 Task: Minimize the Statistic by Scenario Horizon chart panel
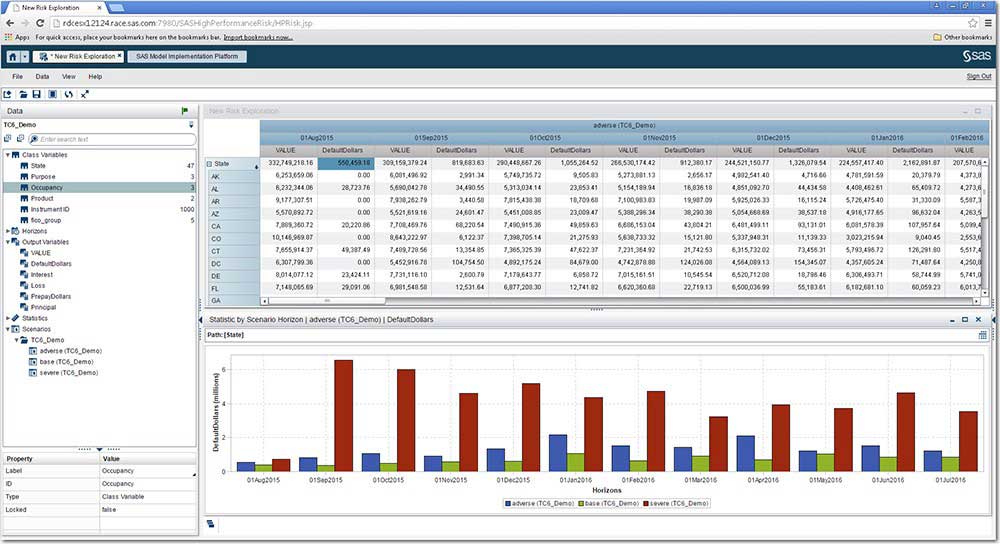click(952, 320)
